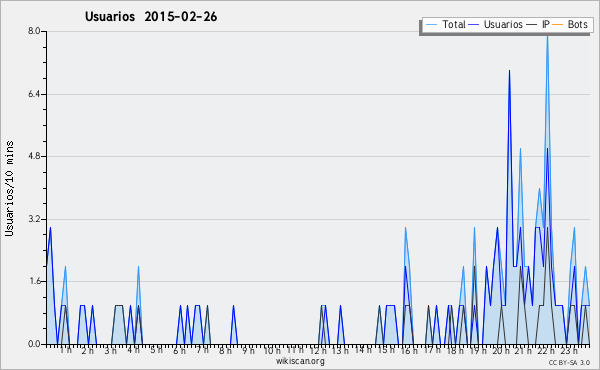Screen dimensions: 600x370
Task: Click the 8.0 value on y-axis
Action: click(34, 31)
